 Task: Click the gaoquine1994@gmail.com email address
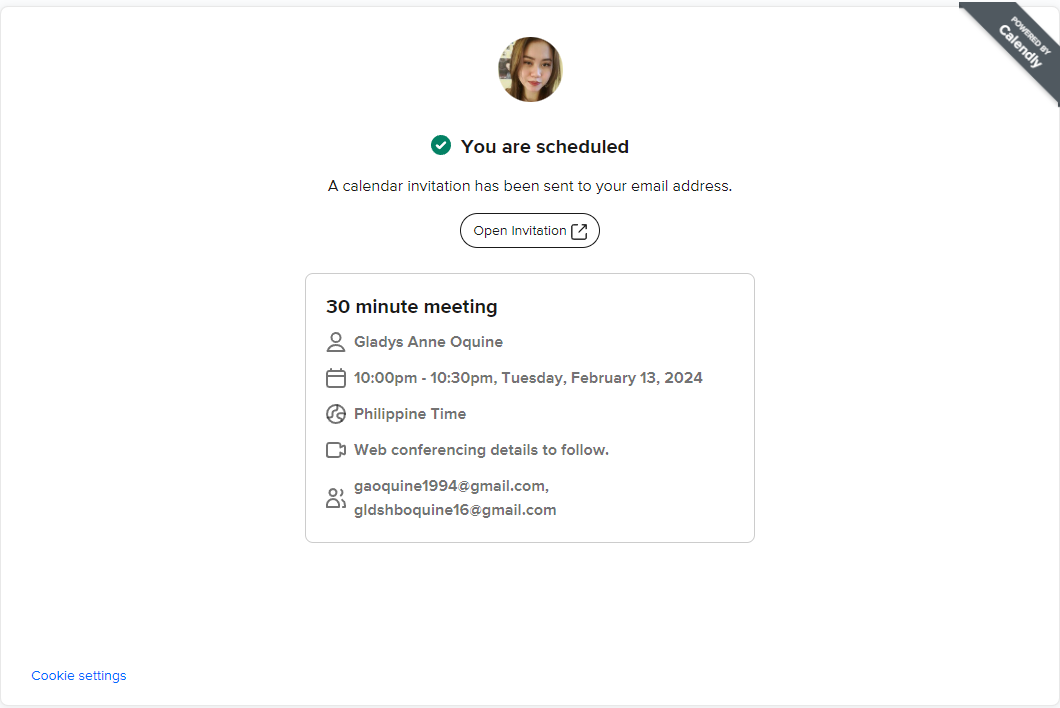[450, 486]
